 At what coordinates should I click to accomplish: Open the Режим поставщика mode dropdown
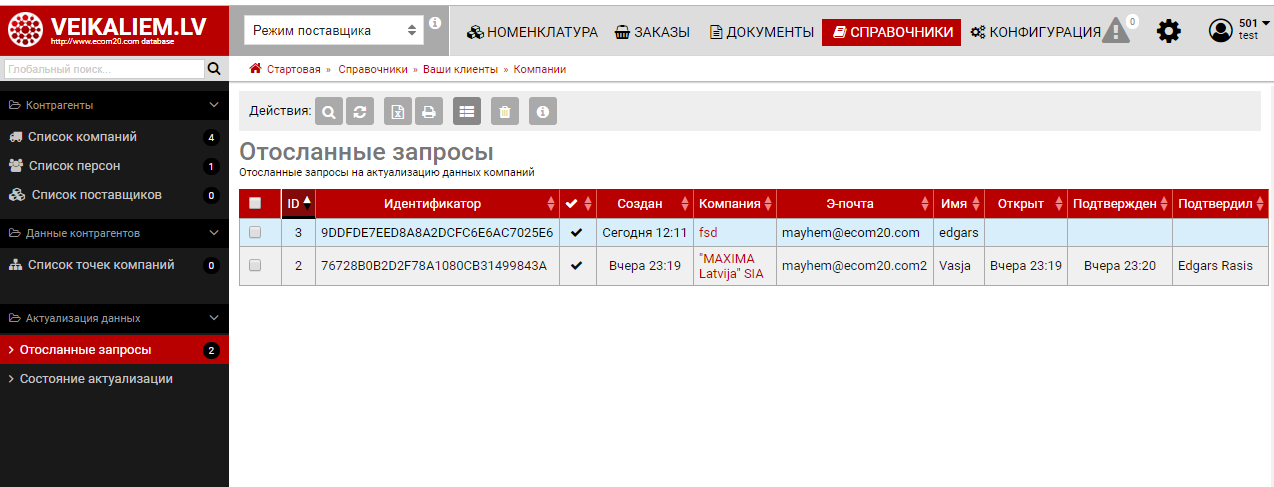333,31
